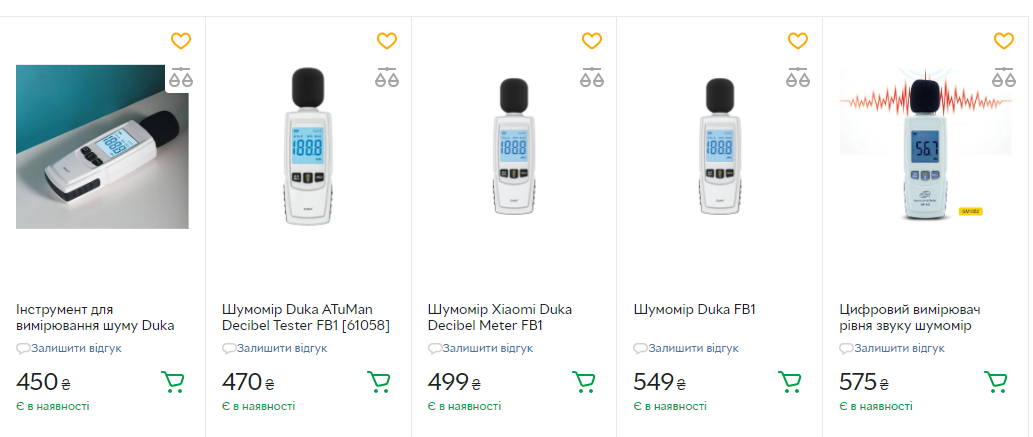1033x437 pixels.
Task: Add the 450 ₴ Duka noise instrument to cart
Action: pos(173,382)
